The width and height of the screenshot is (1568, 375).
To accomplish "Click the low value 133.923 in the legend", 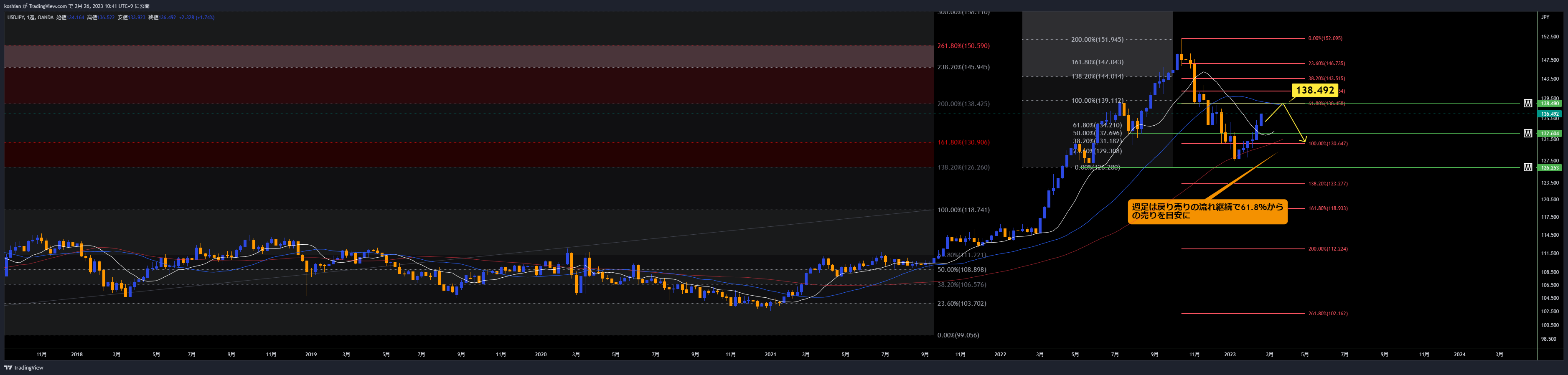I will (137, 18).
